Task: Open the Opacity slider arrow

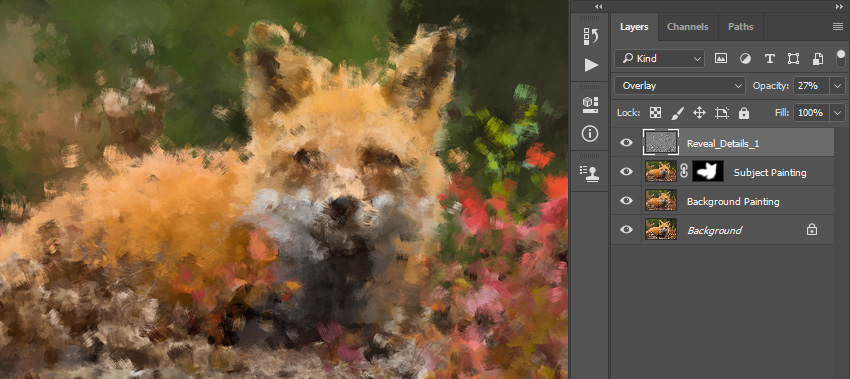Action: 838,86
